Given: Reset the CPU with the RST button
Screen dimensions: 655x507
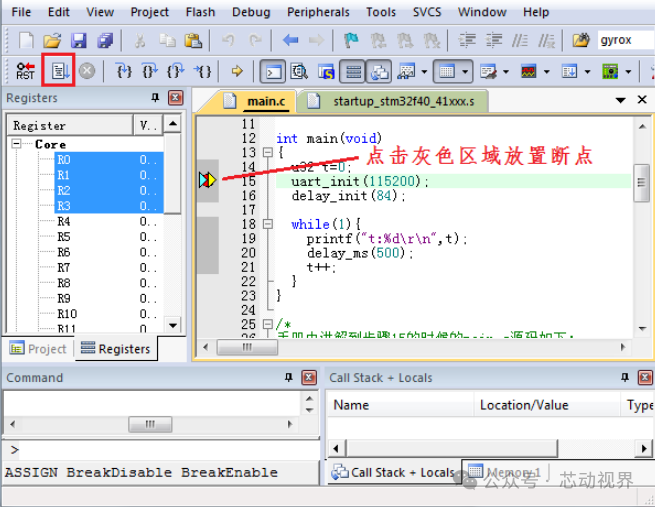Looking at the screenshot, I should click(x=25, y=71).
